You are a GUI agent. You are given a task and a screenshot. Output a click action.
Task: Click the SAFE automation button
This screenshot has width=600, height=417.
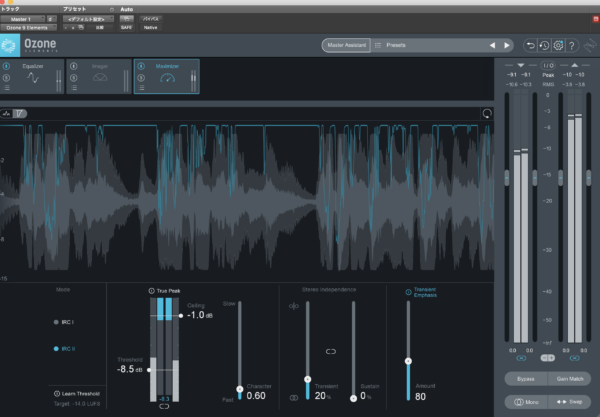coord(126,28)
